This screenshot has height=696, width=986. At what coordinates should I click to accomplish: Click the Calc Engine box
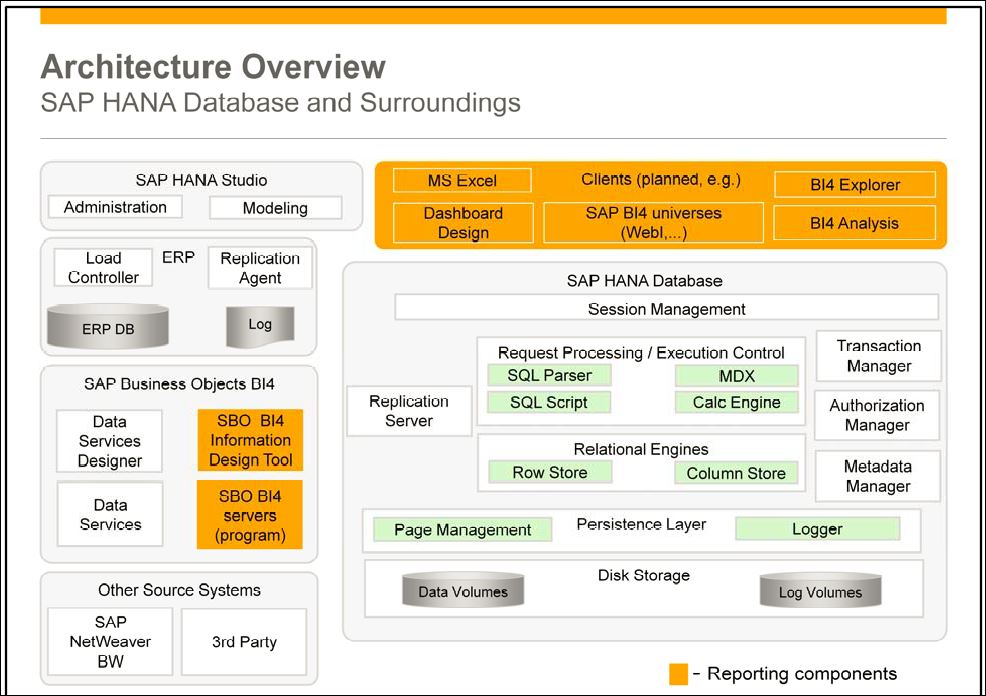(x=736, y=402)
